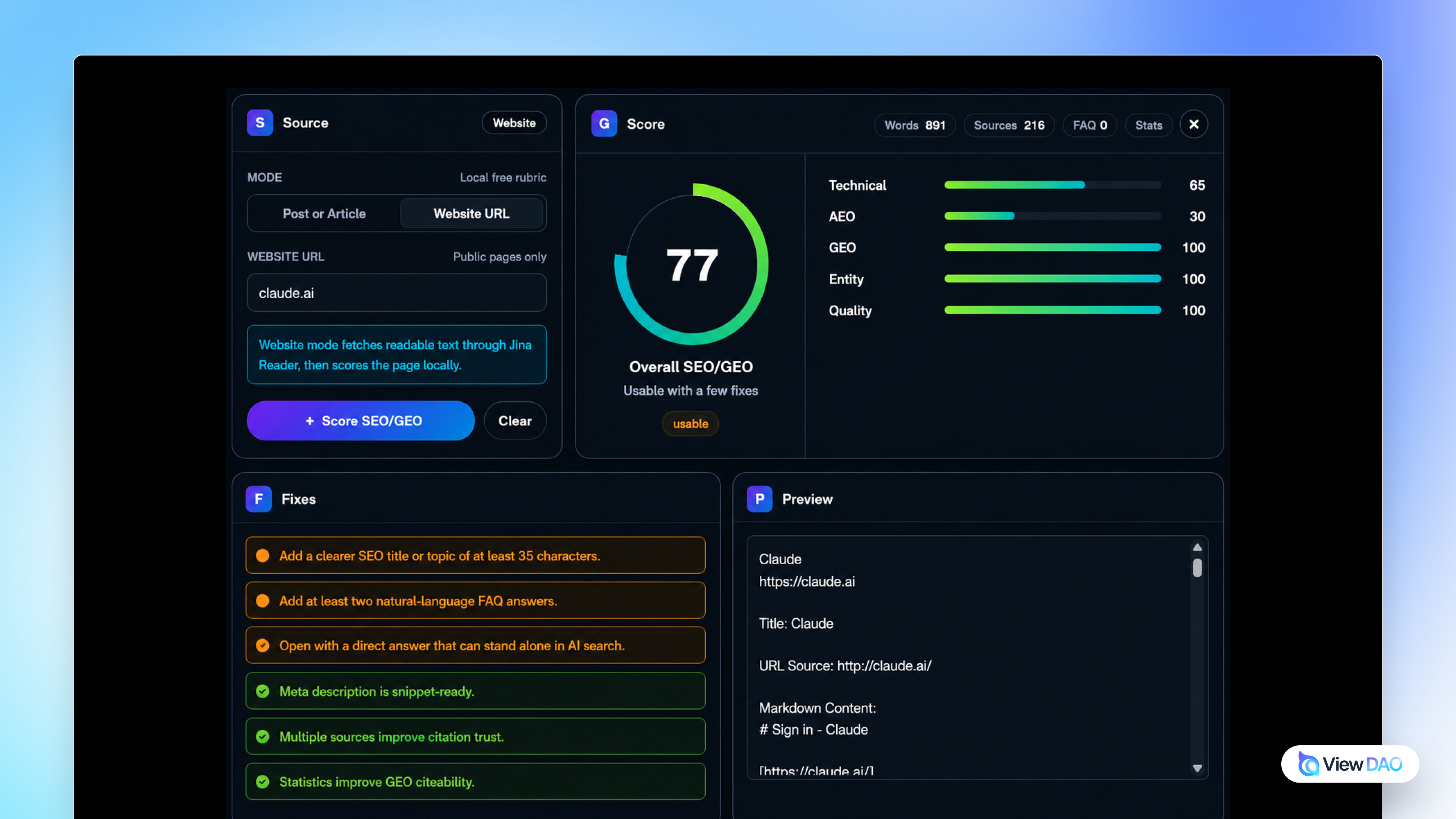Viewport: 1456px width, 819px height.
Task: Click the Stats chip
Action: 1148,125
